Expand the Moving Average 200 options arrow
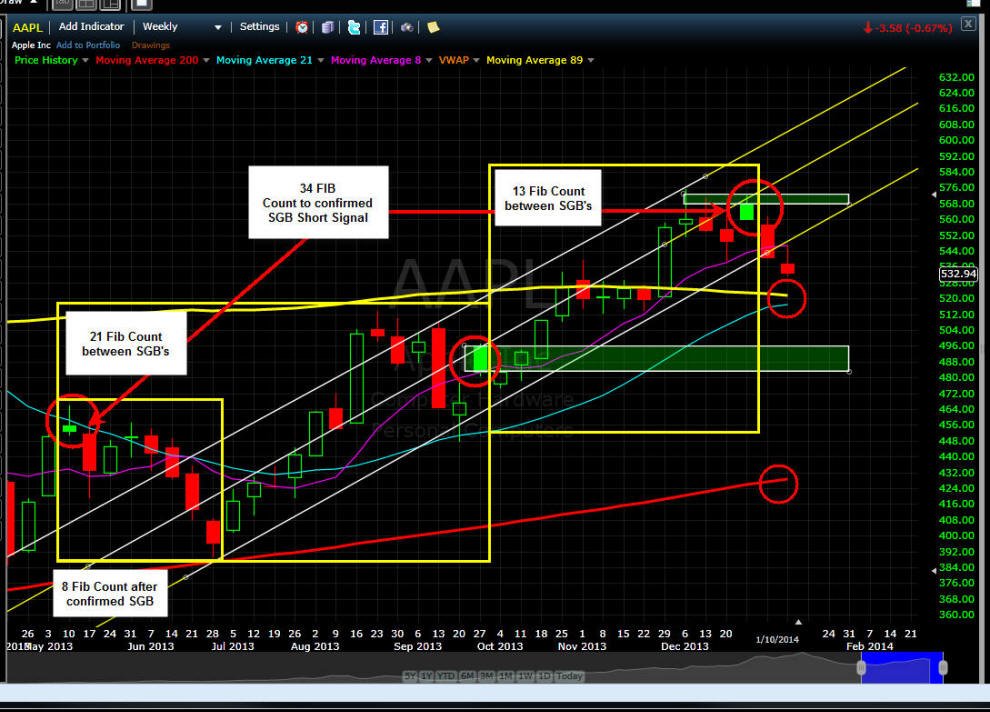990x712 pixels. pos(206,61)
